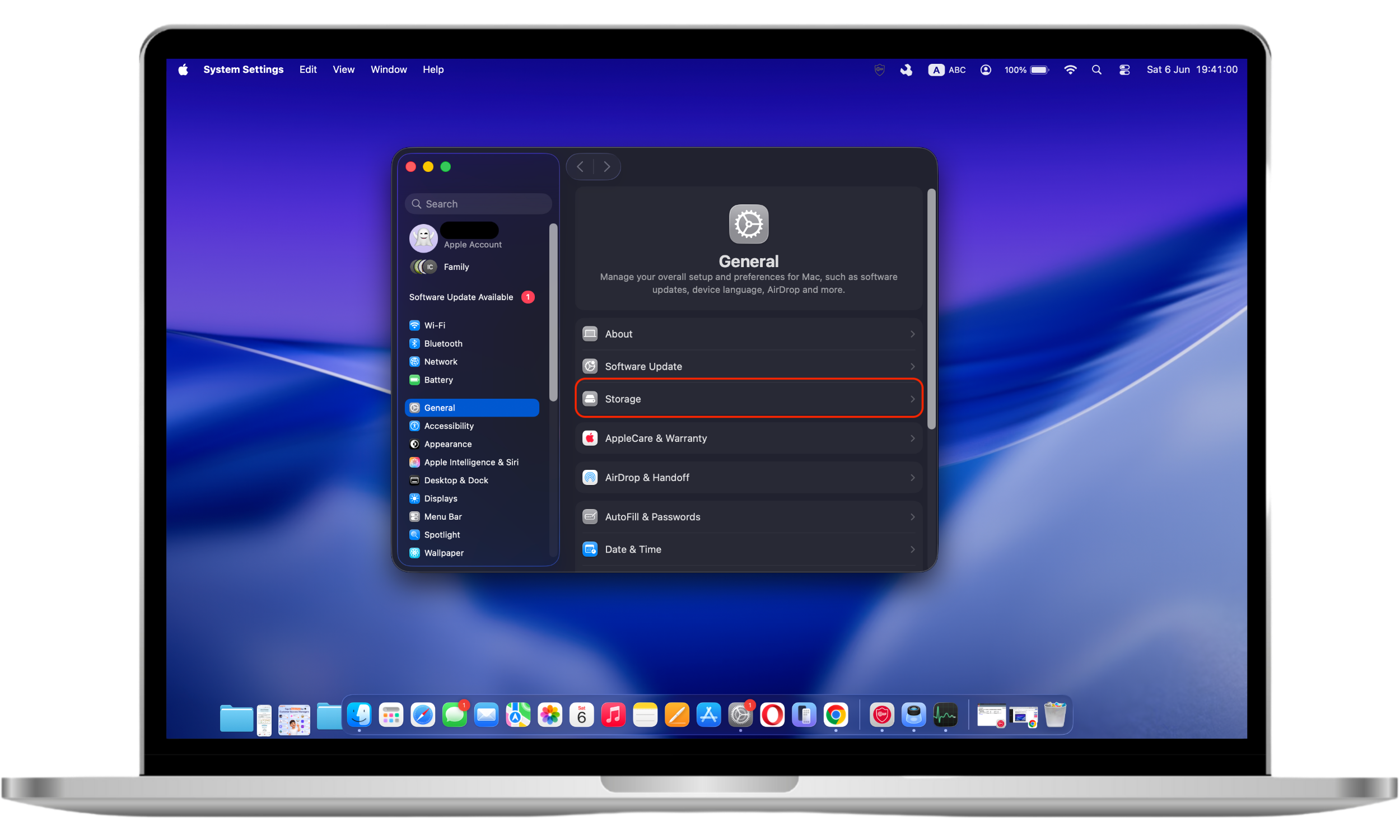
Task: Open the Storage row
Action: tap(749, 399)
